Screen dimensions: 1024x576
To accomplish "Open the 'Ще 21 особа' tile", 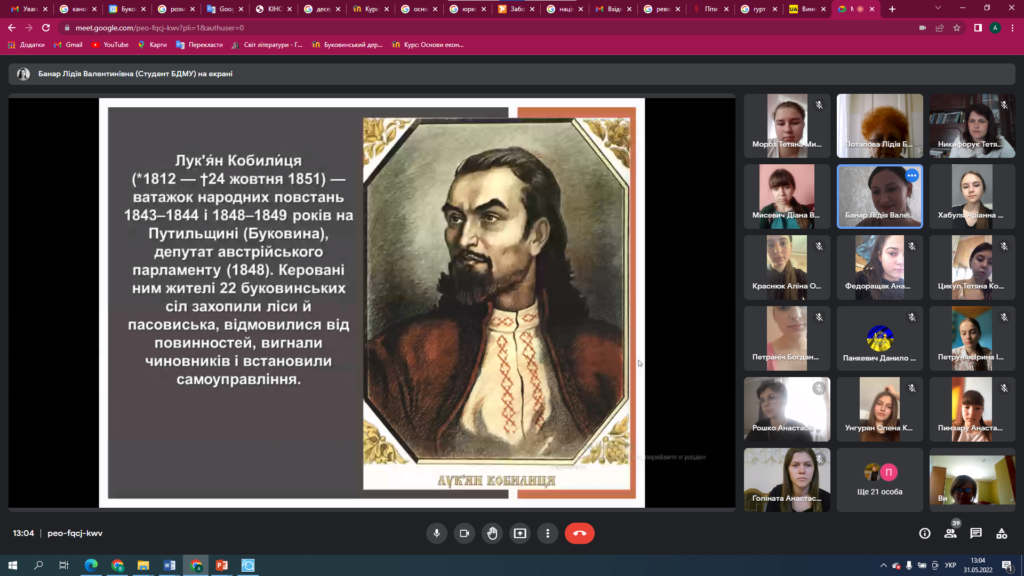I will pos(880,480).
